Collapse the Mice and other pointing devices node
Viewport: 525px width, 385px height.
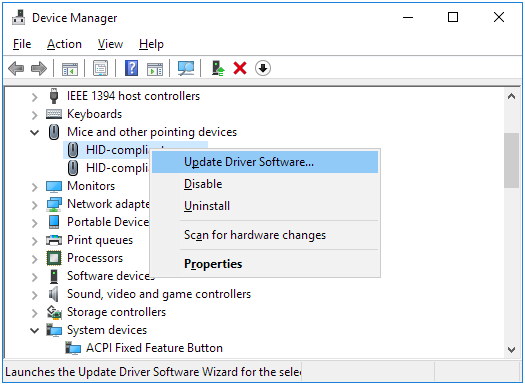tap(34, 133)
